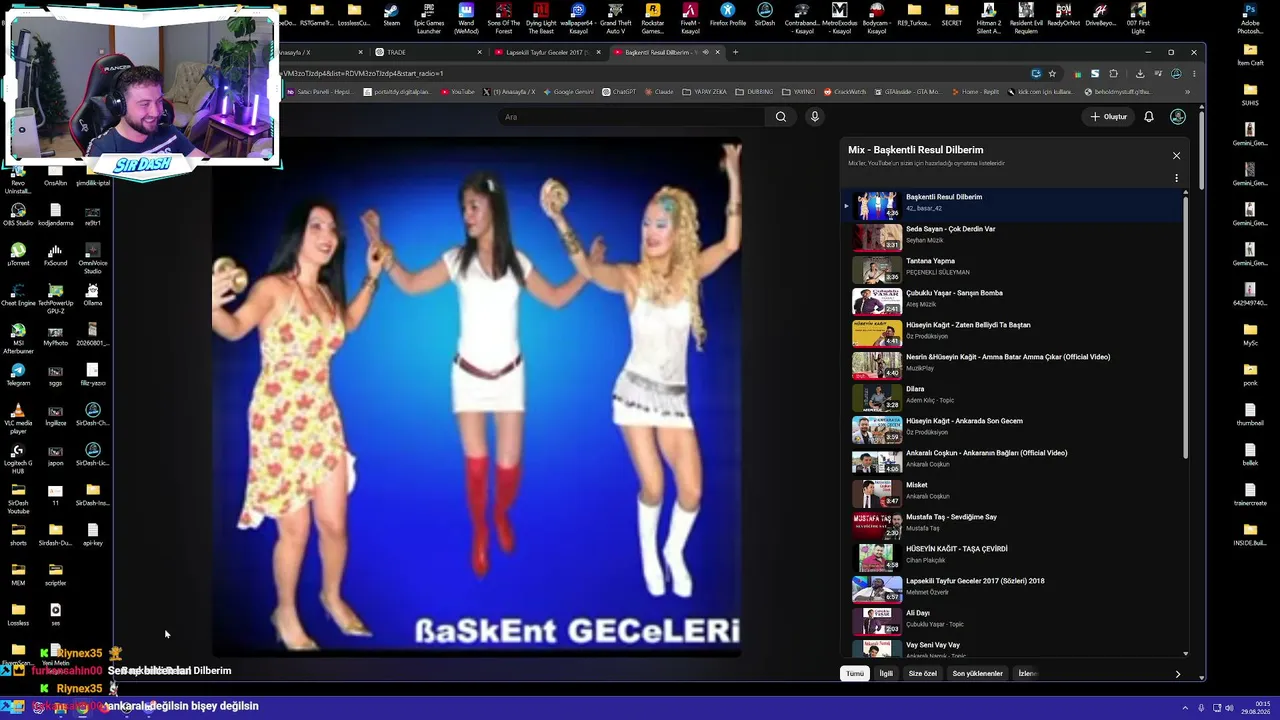Image resolution: width=1280 pixels, height=720 pixels.
Task: Open a new browser tab
Action: [735, 52]
